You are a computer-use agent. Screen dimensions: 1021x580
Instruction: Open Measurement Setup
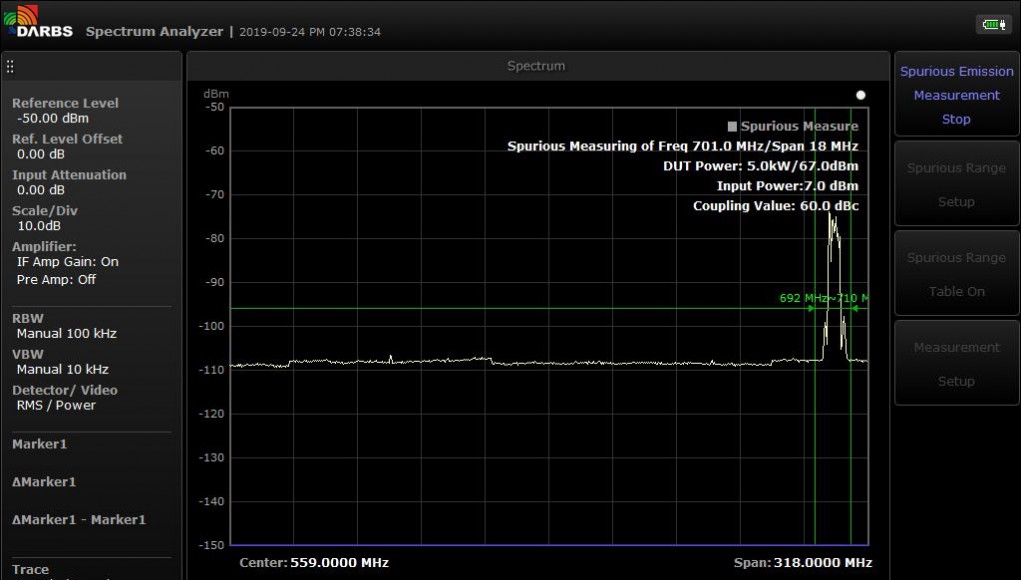(x=957, y=364)
